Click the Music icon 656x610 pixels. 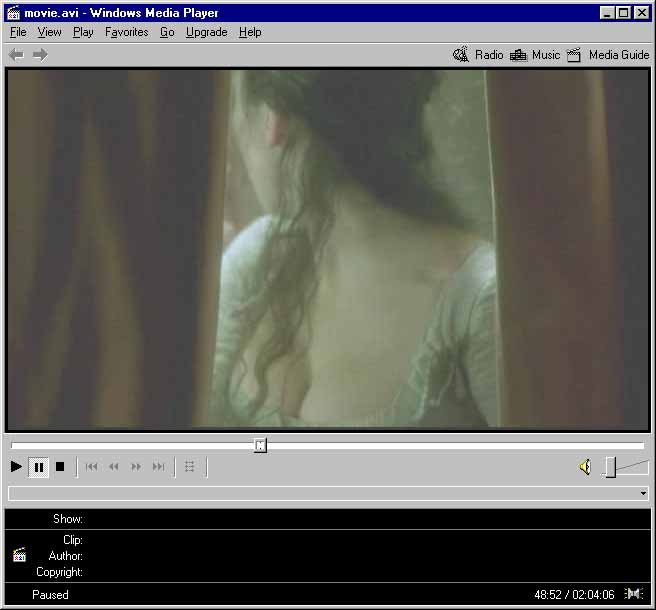click(x=518, y=55)
